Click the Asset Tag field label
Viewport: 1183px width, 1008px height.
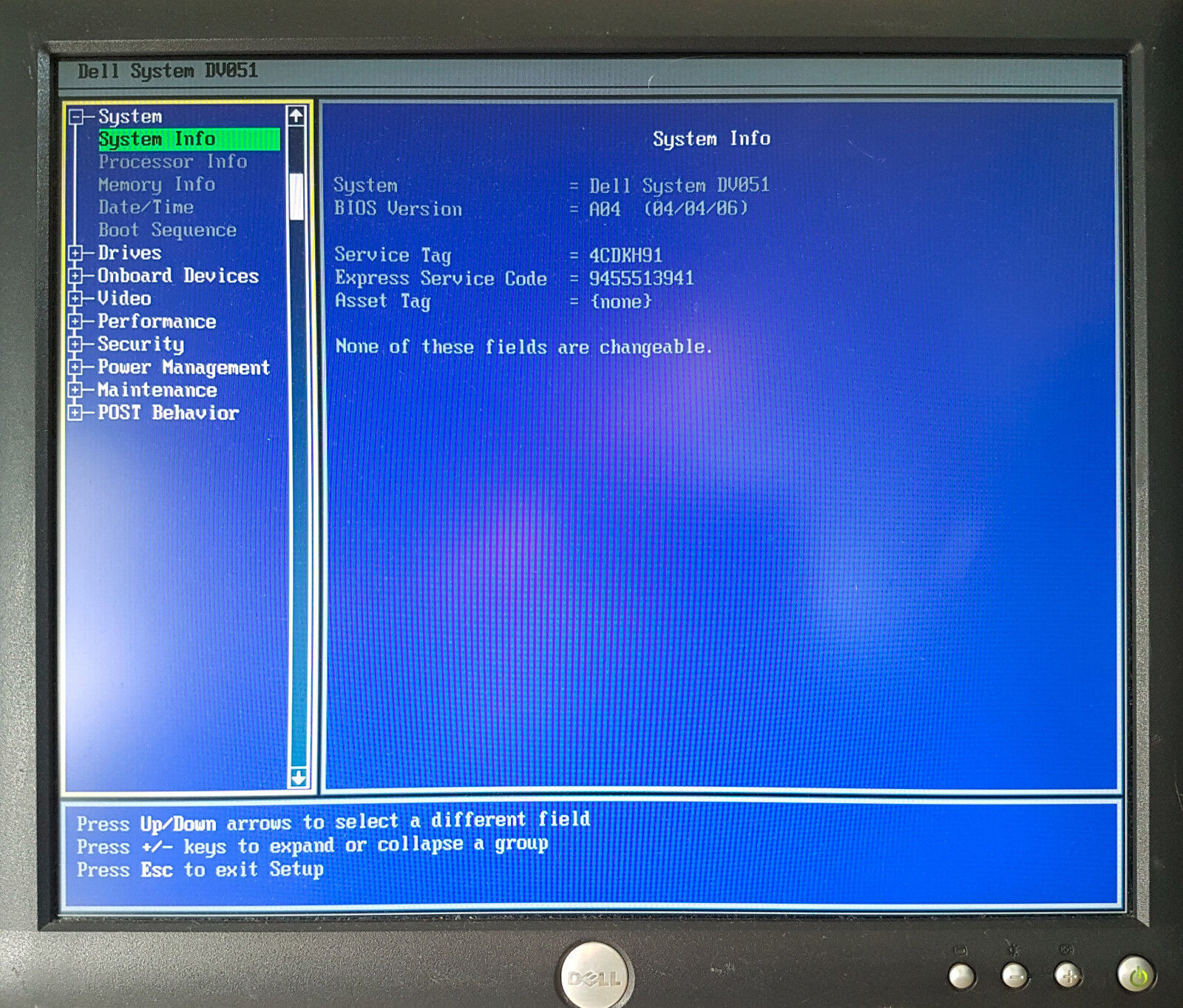pyautogui.click(x=382, y=301)
